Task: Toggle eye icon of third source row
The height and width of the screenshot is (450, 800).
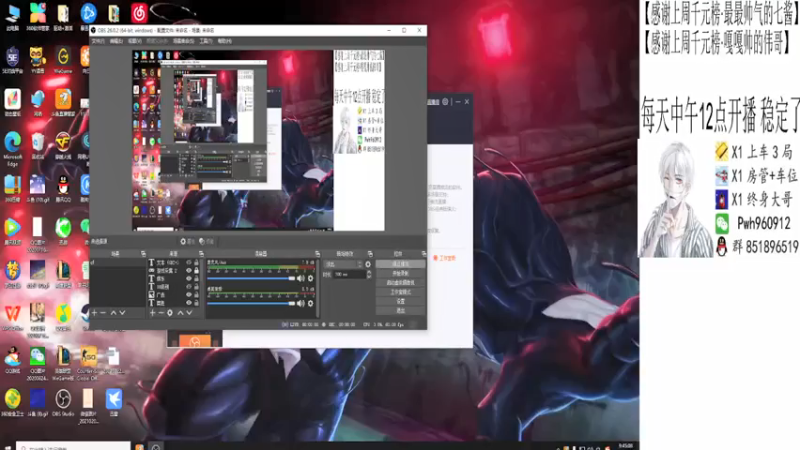Action: coord(189,279)
